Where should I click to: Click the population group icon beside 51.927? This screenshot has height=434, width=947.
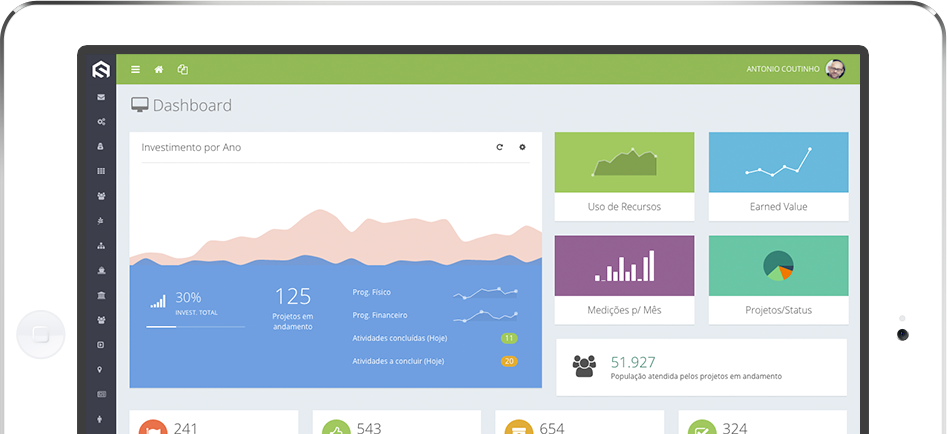[x=584, y=366]
